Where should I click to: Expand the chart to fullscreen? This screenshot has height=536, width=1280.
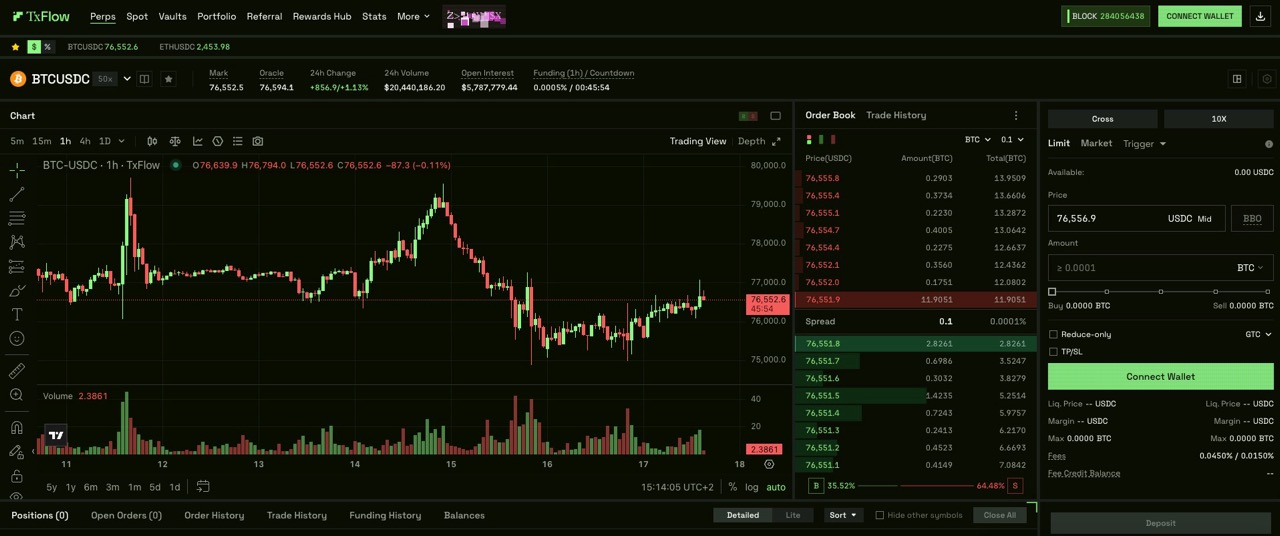tap(776, 141)
